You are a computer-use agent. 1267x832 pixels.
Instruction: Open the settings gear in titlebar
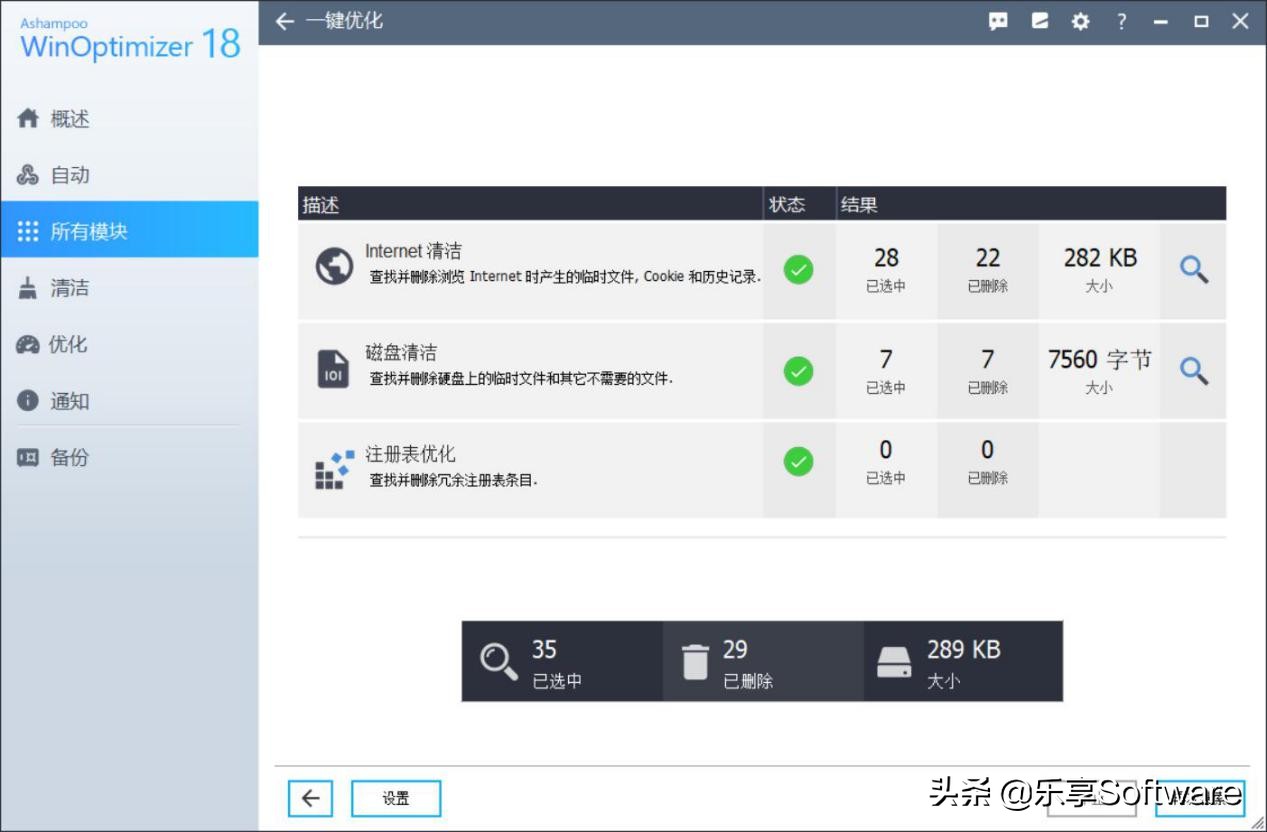1080,20
